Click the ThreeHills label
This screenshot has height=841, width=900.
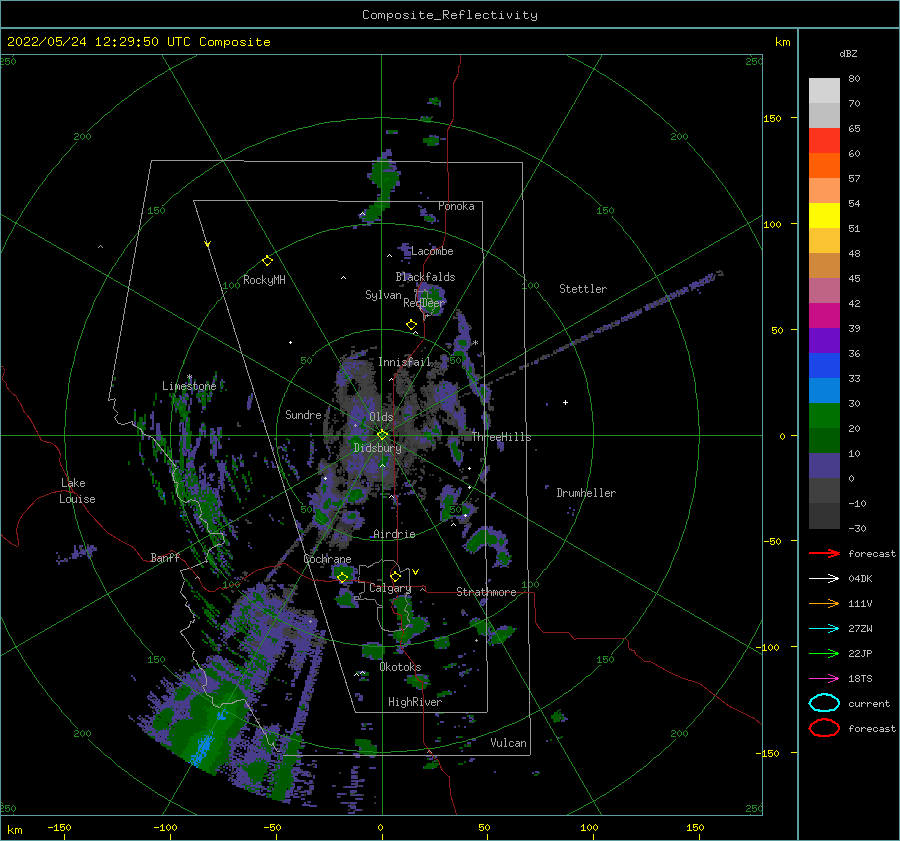501,437
